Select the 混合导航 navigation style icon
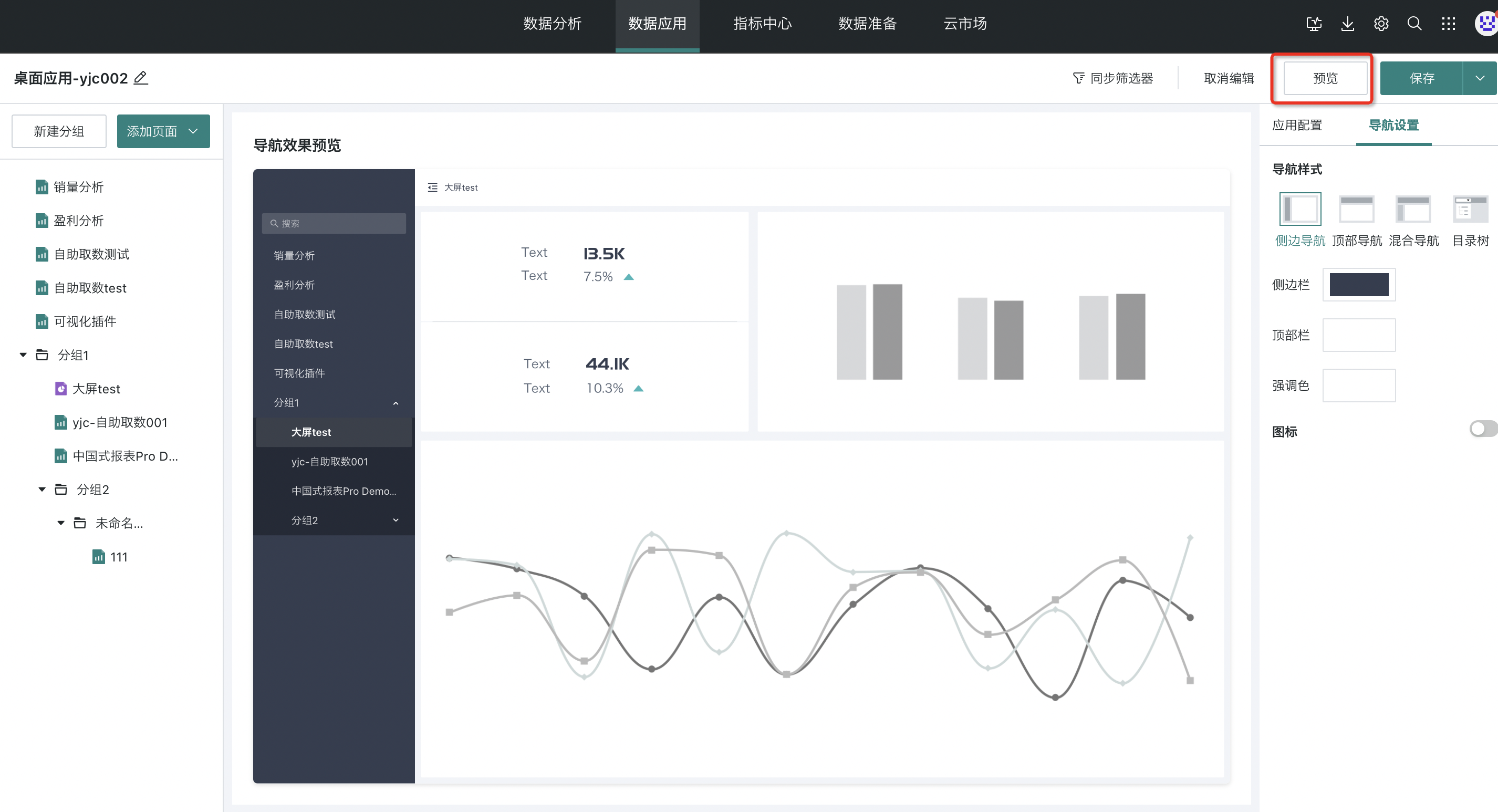 point(1413,209)
